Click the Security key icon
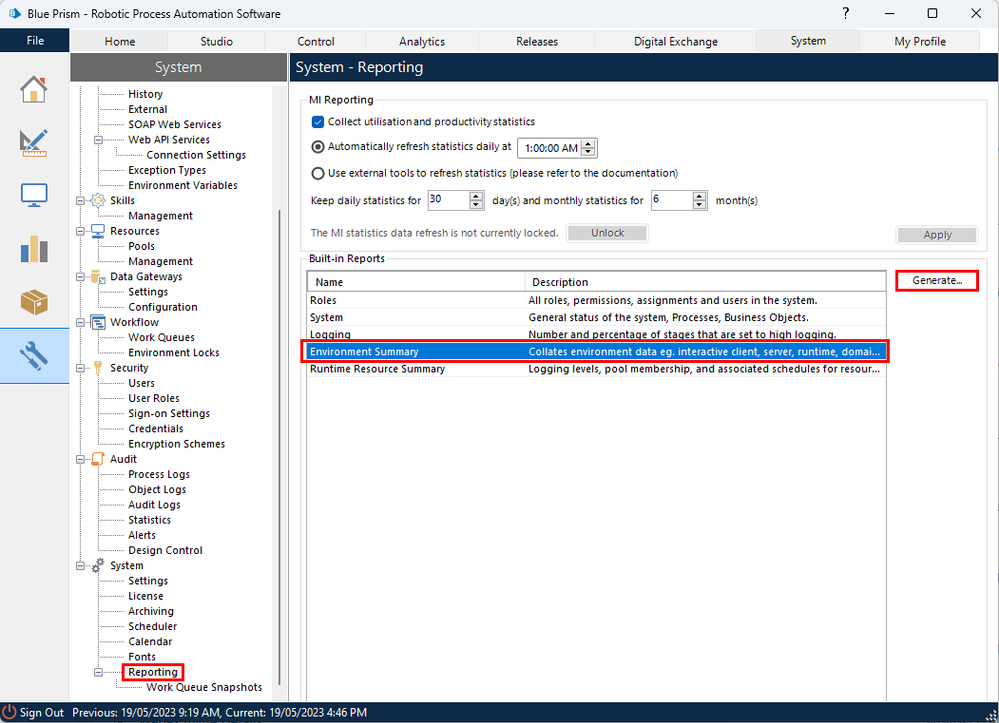 coord(97,368)
